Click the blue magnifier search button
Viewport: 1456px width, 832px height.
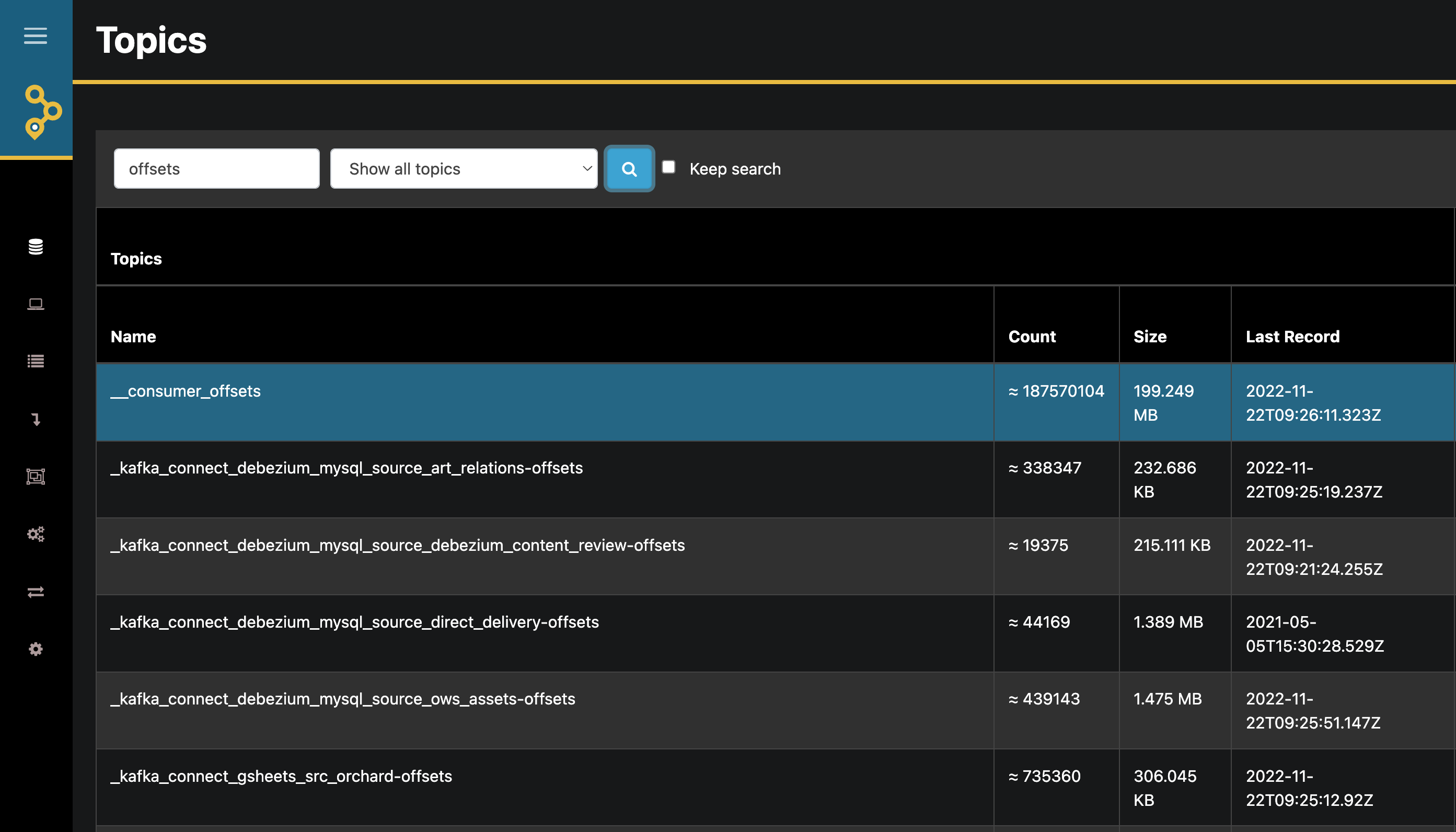click(629, 169)
